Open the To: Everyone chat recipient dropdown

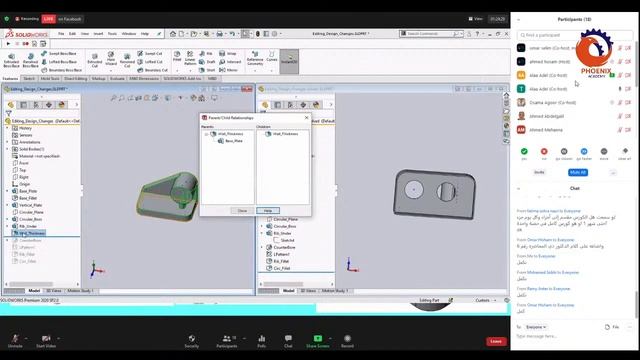[x=536, y=327]
